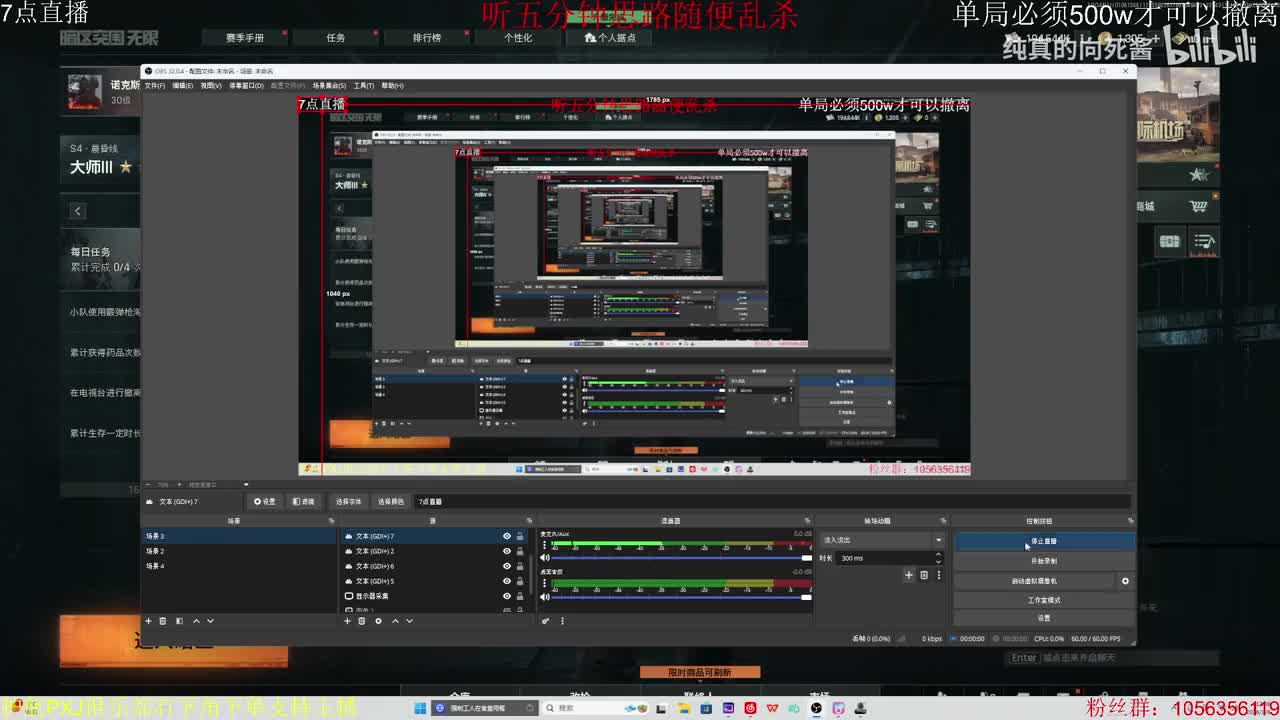Hide the 文本 (GDI+) 6 source
1280x720 pixels.
(507, 566)
